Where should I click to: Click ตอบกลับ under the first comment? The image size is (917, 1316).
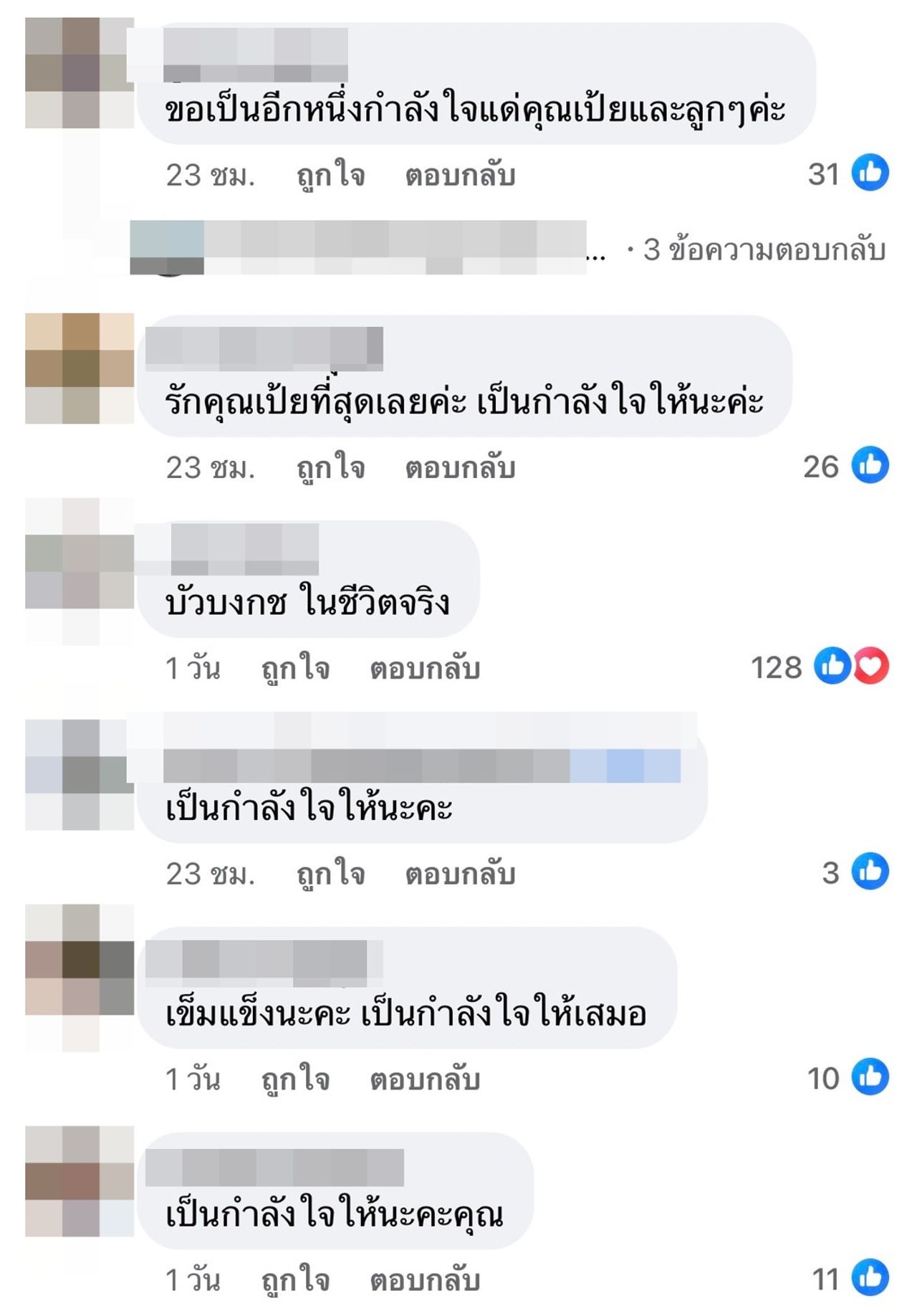point(460,176)
